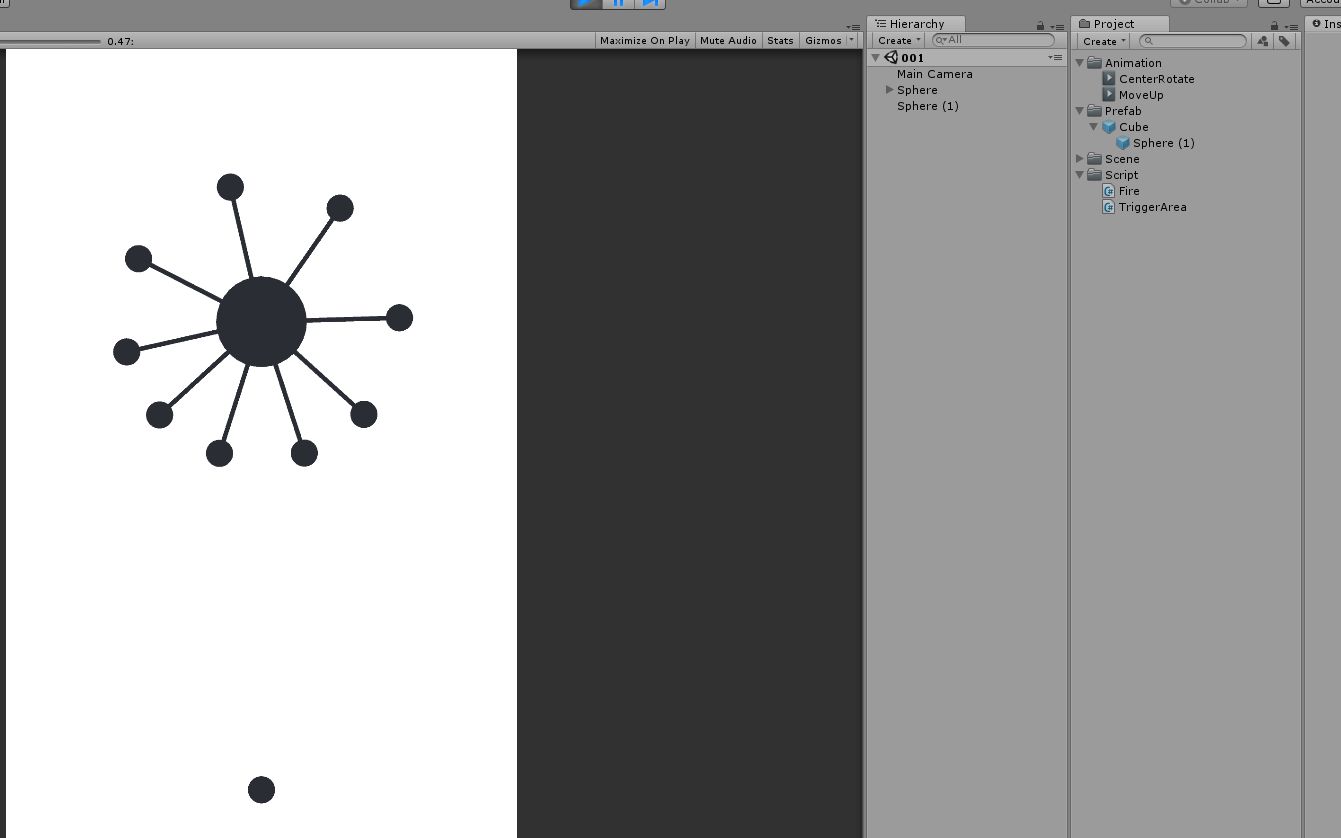Click the CenterRotate animation clip icon
This screenshot has width=1341, height=838.
(x=1109, y=79)
